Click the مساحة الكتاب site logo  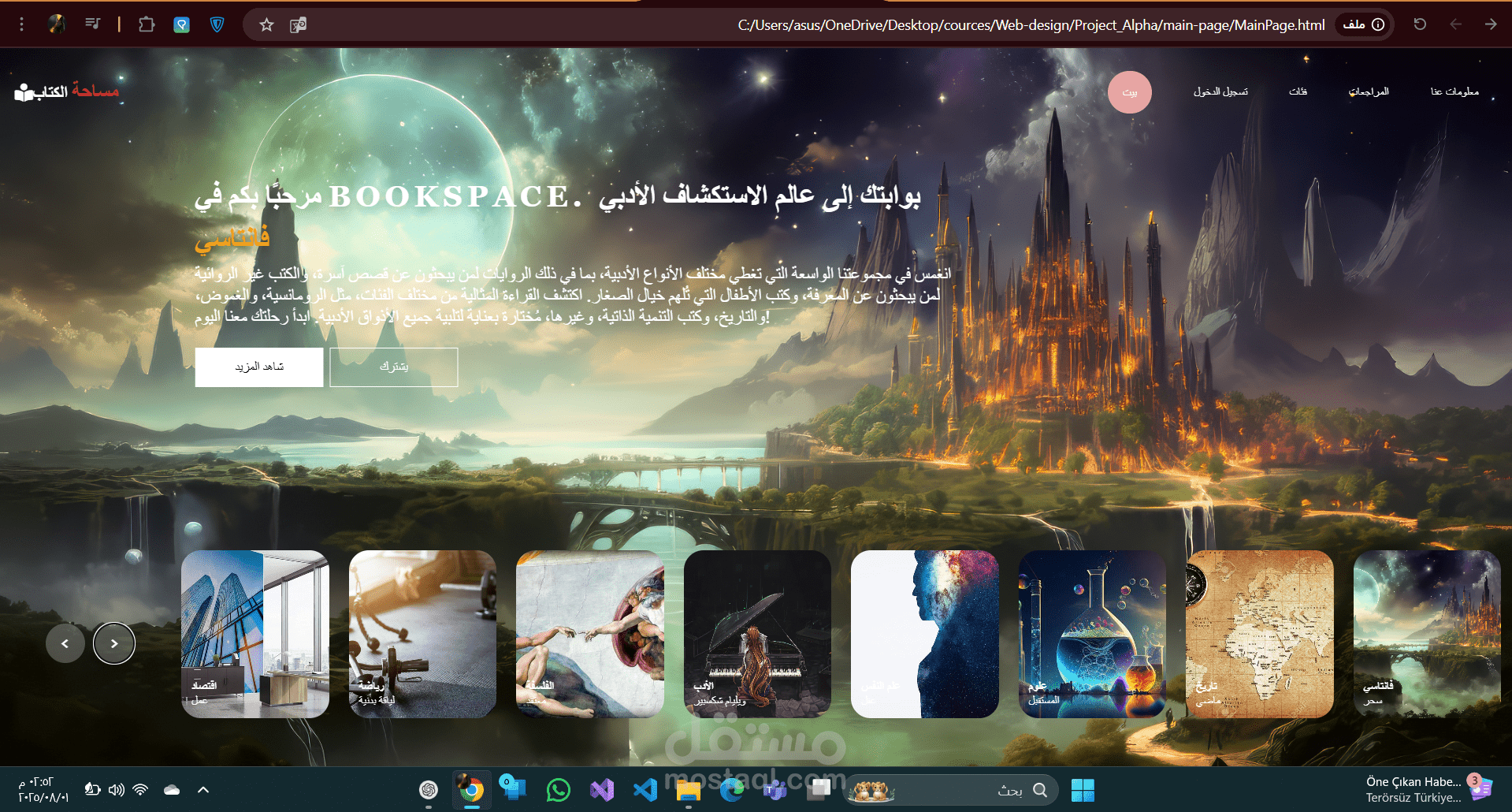[67, 91]
